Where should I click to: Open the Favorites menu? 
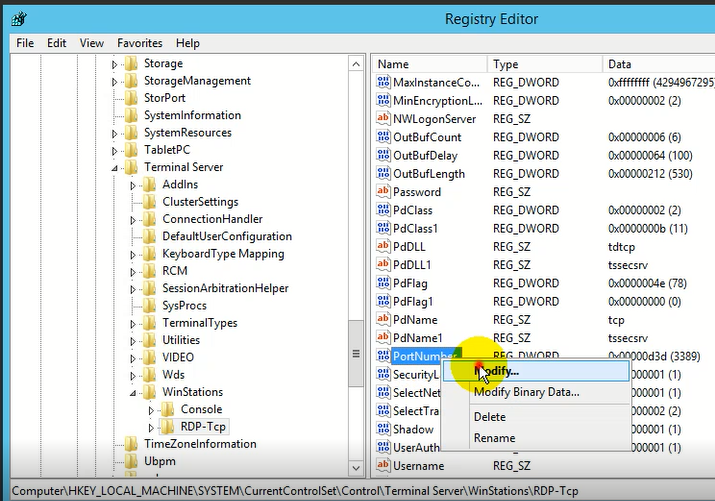pyautogui.click(x=139, y=43)
